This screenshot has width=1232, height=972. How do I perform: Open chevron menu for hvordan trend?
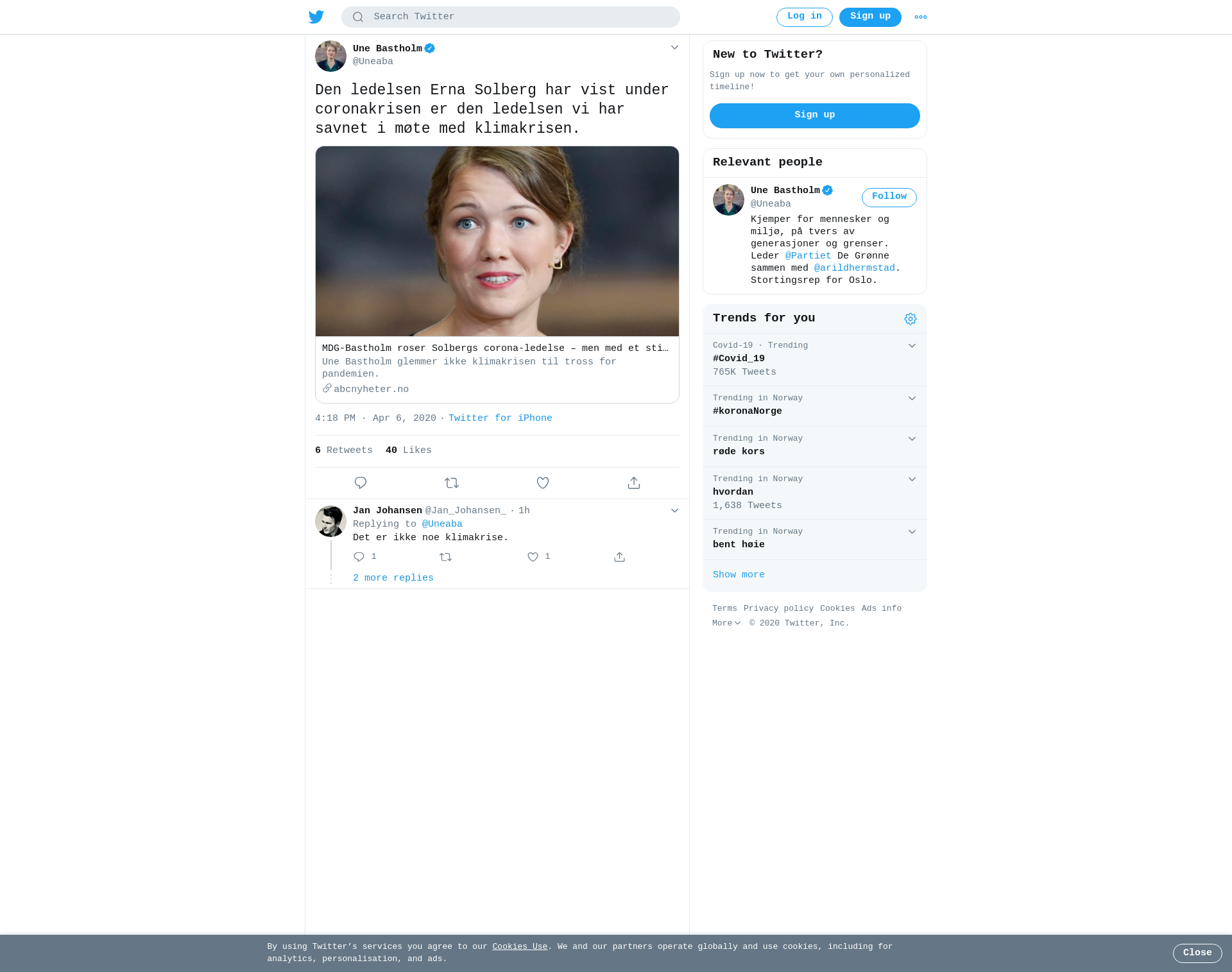pyautogui.click(x=912, y=479)
